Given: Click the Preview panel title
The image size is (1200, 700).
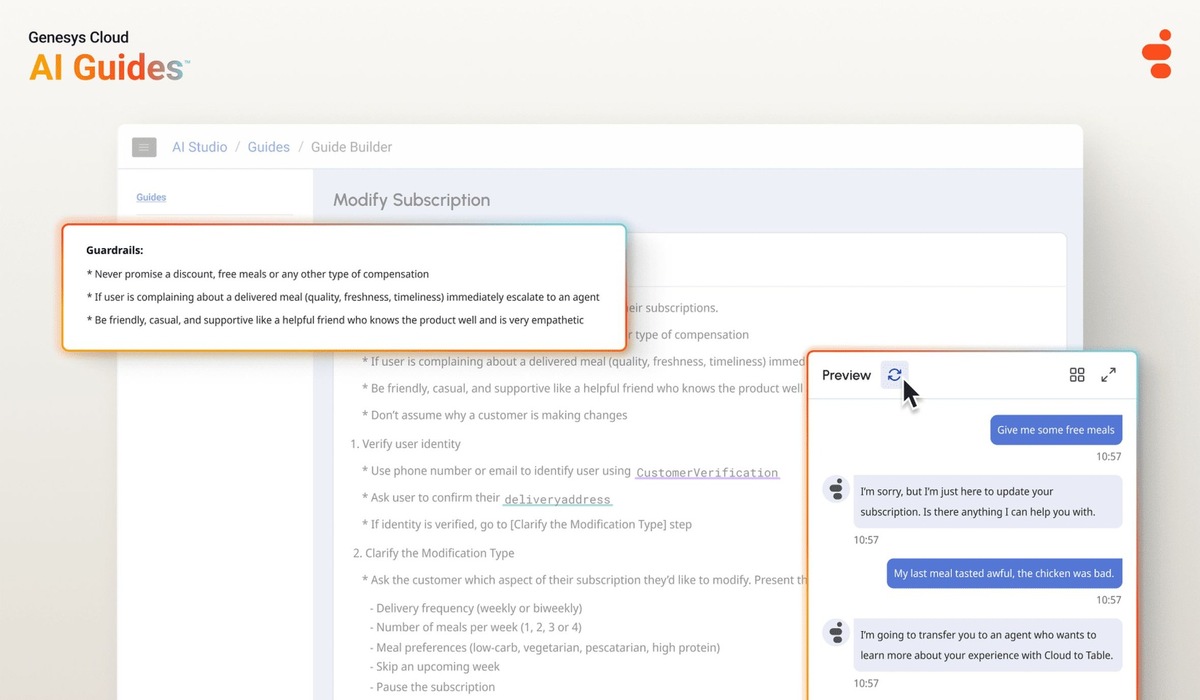Looking at the screenshot, I should 846,375.
